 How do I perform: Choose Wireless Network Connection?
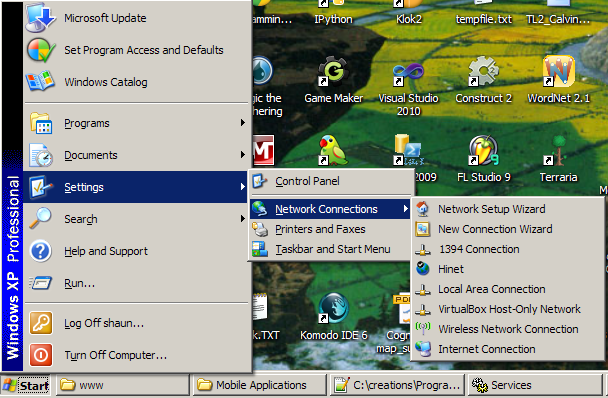507,329
